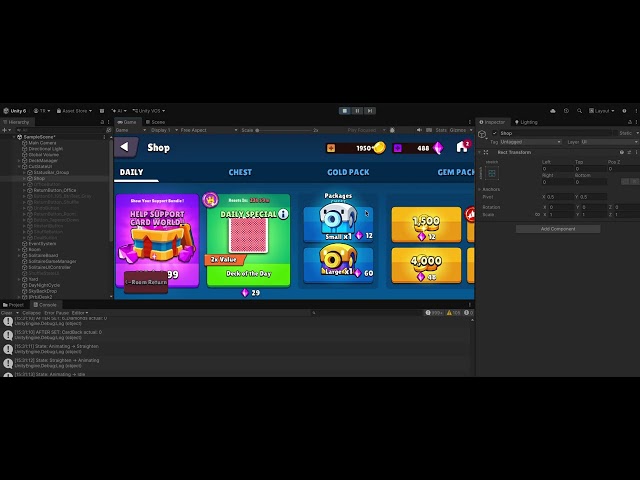Open the Layout dropdown
The height and width of the screenshot is (480, 640).
pos(602,111)
